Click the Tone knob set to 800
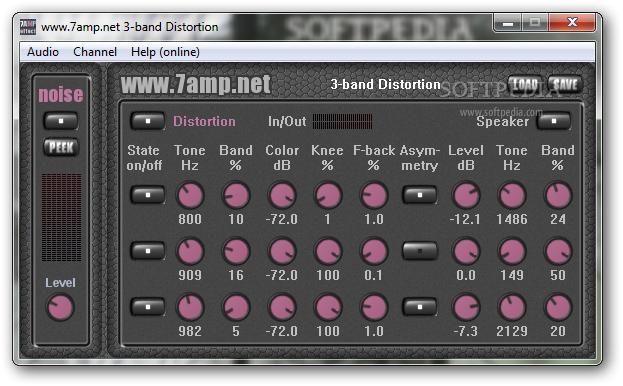The height and width of the screenshot is (386, 623). pyautogui.click(x=190, y=195)
